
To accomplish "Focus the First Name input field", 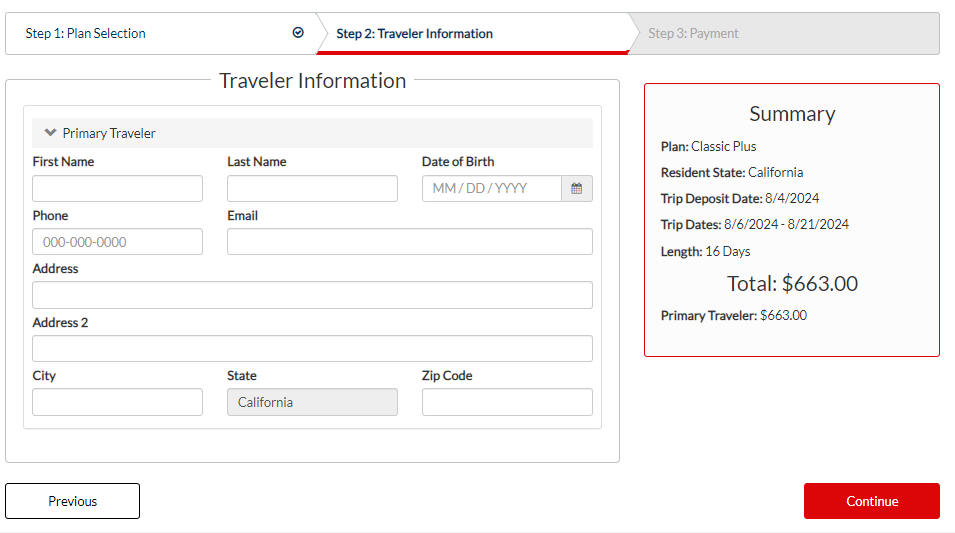I will tap(118, 188).
